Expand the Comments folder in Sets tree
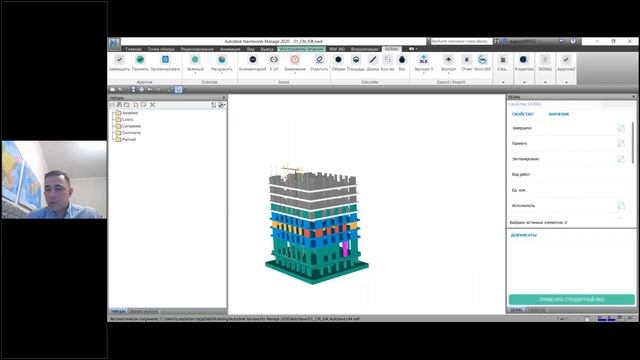 pyautogui.click(x=113, y=133)
